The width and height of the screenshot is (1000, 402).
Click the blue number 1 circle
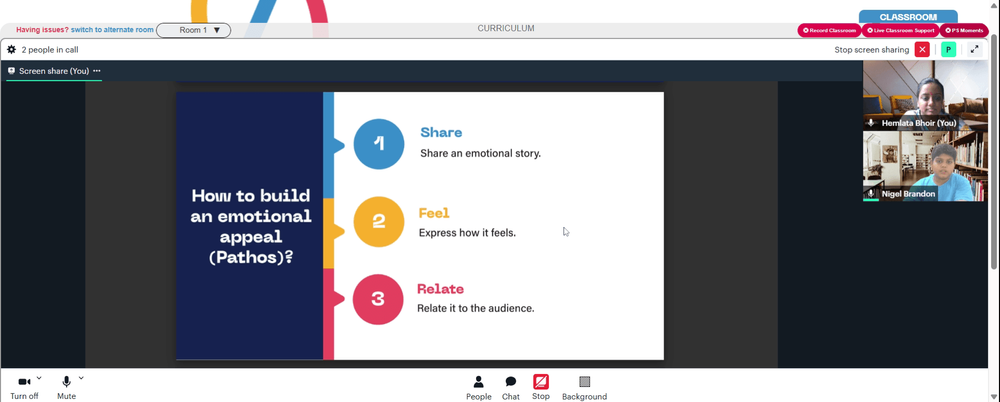coord(379,144)
